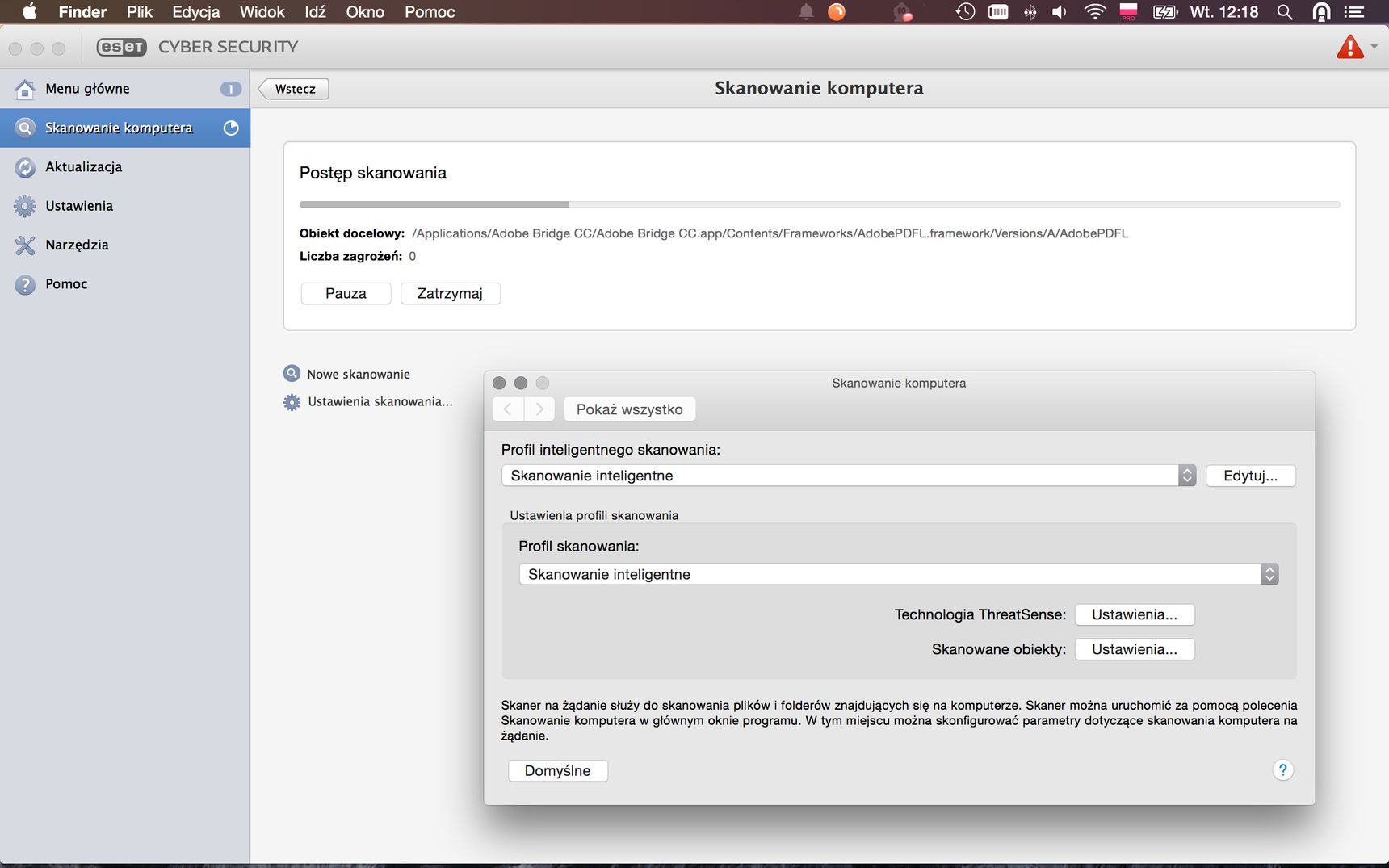1389x868 pixels.
Task: Click the Ustawienia skanowania gear icon
Action: coord(292,402)
